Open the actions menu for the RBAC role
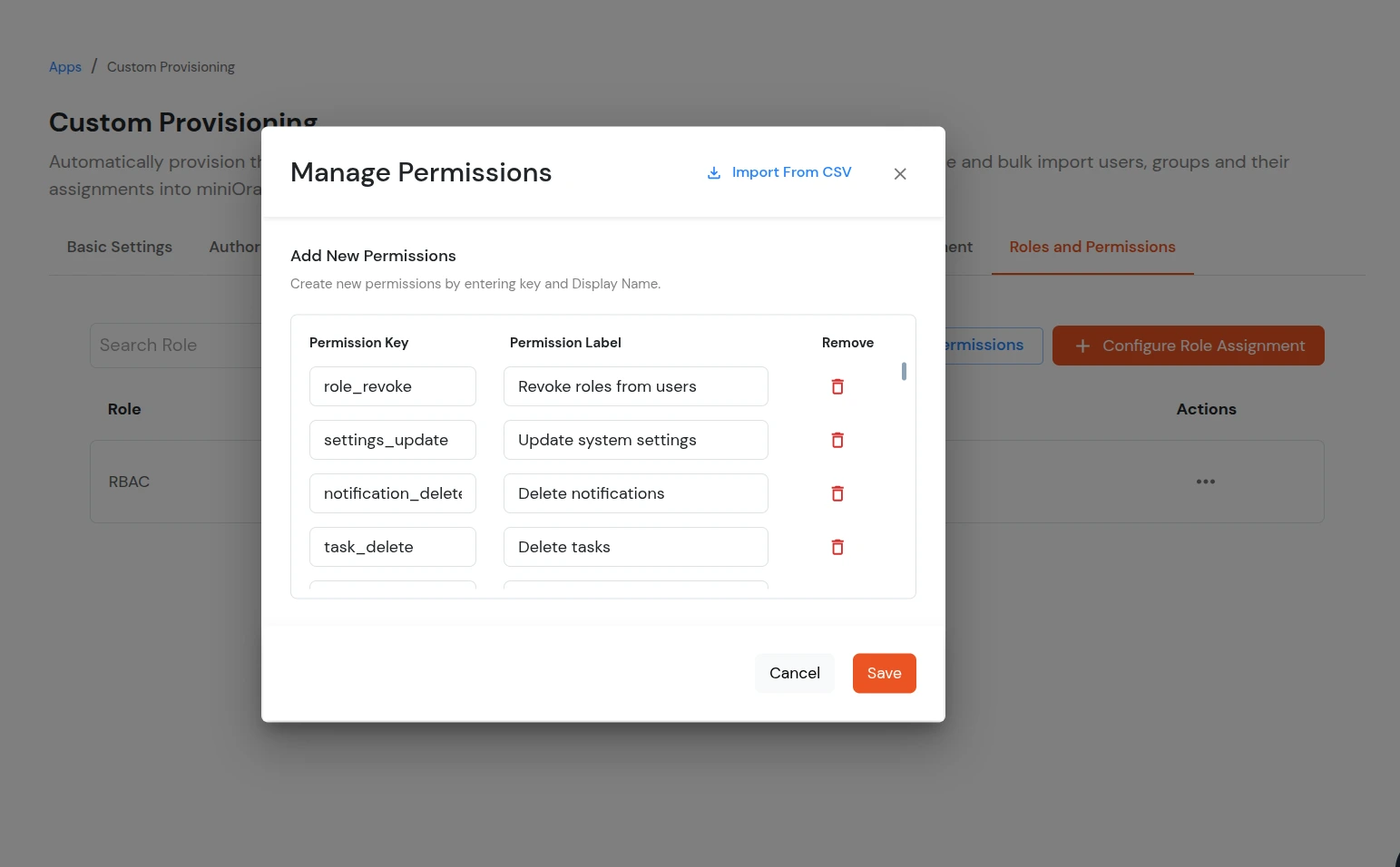The height and width of the screenshot is (867, 1400). tap(1205, 482)
